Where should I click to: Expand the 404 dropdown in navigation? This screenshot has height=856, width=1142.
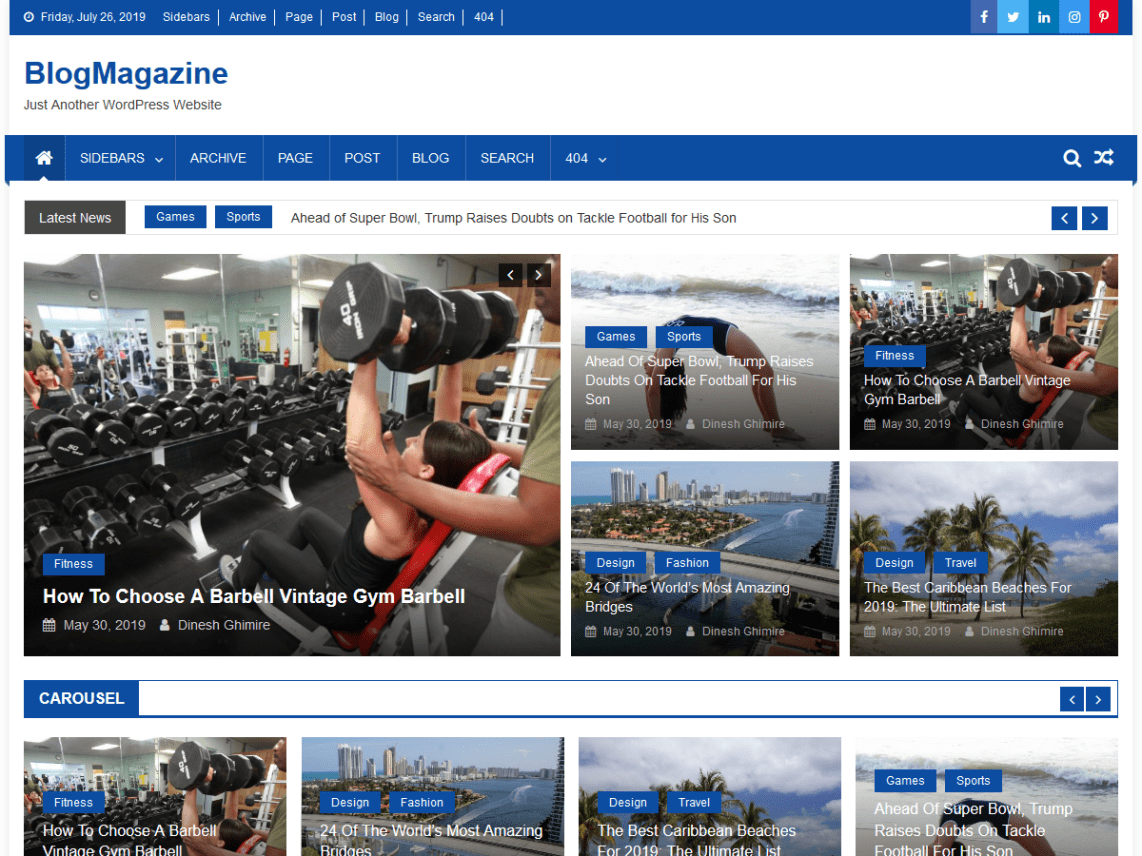(x=586, y=157)
